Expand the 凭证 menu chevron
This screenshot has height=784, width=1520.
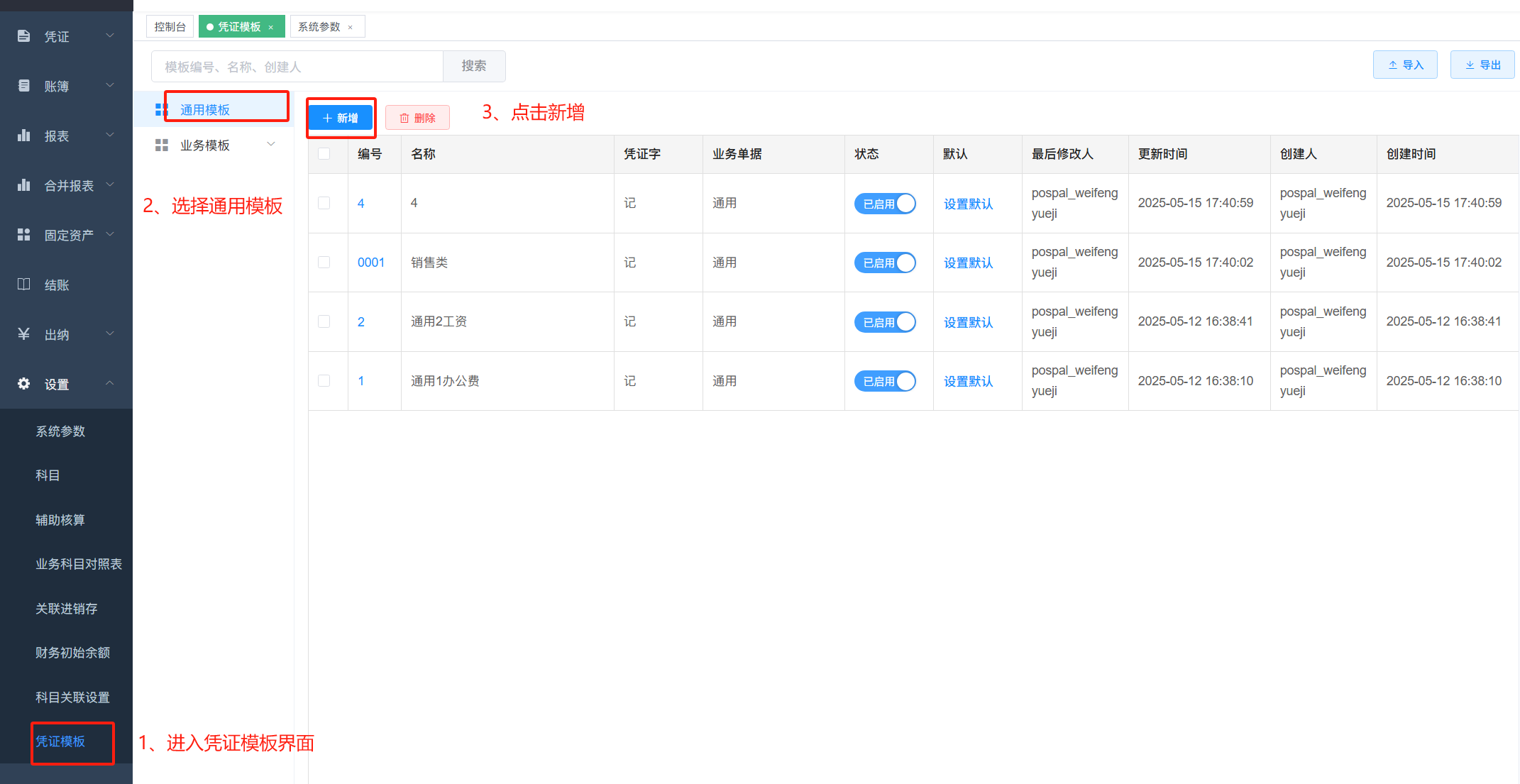point(110,35)
